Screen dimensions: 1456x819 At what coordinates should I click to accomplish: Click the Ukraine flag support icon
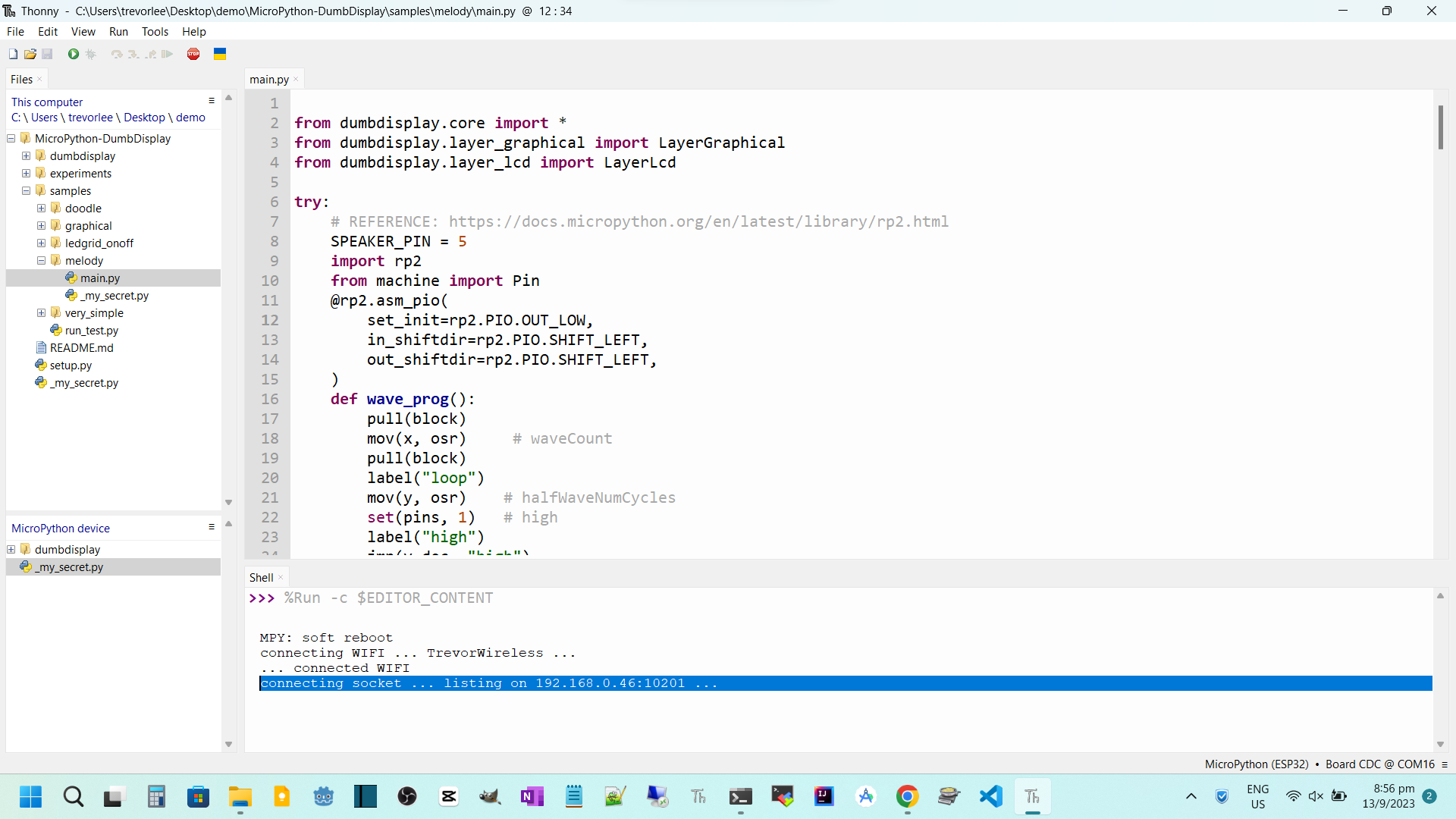coord(220,54)
